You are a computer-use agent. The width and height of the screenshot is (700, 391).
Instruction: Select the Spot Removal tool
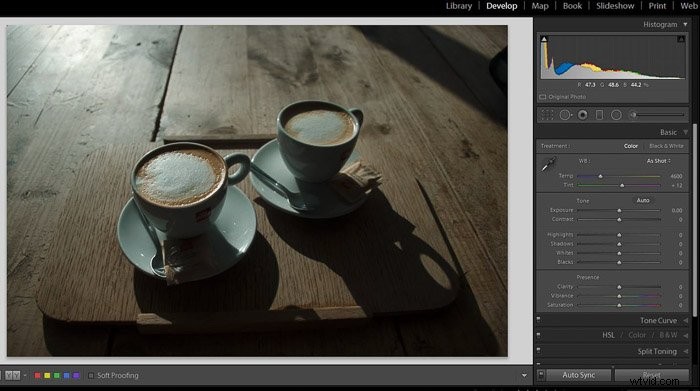pyautogui.click(x=565, y=115)
